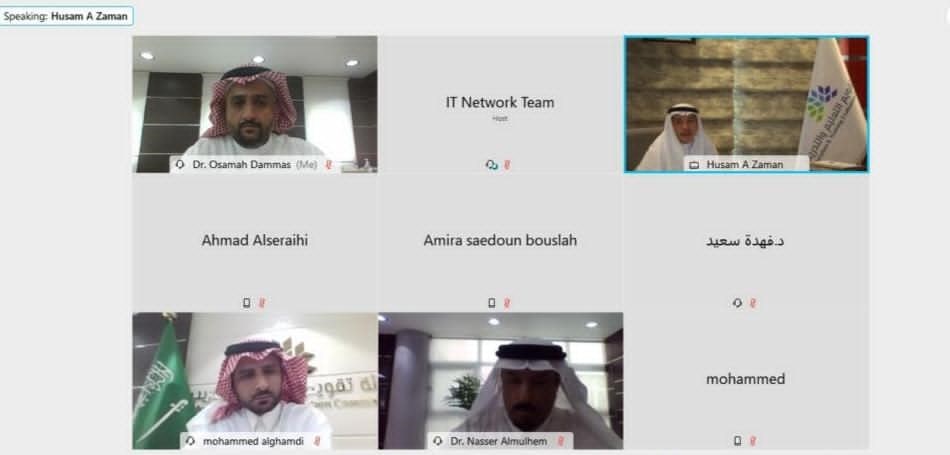Click the muted mic under IT Network Team
The width and height of the screenshot is (950, 455).
coord(507,164)
